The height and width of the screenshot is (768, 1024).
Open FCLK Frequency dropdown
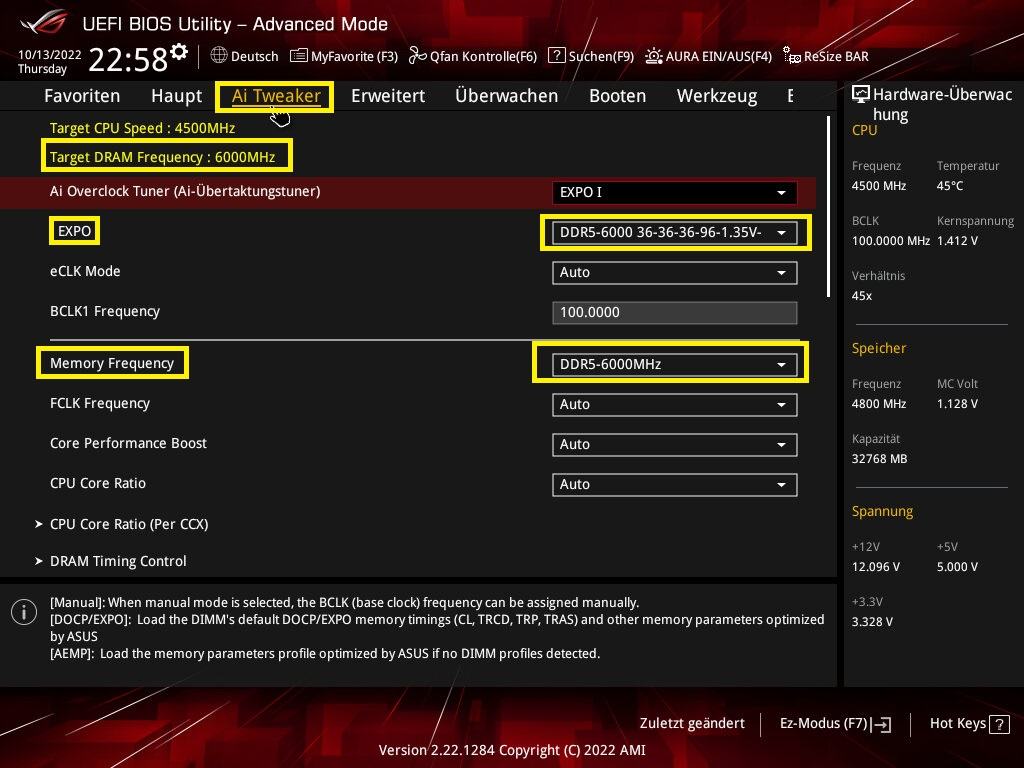[x=675, y=404]
